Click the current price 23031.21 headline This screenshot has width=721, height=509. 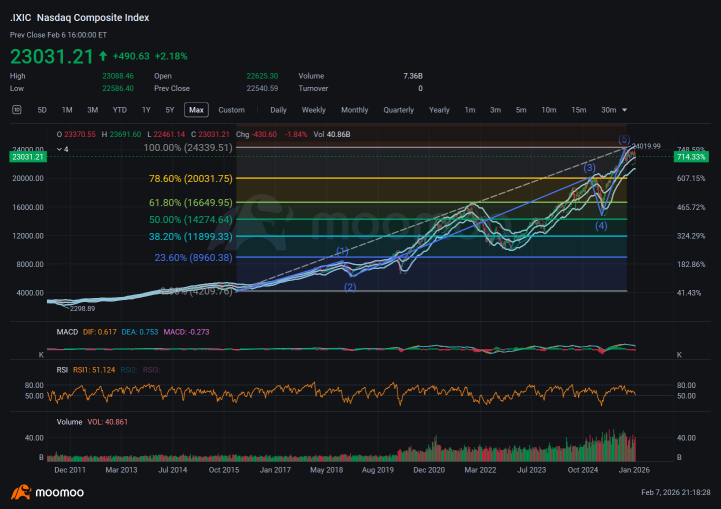[52, 57]
